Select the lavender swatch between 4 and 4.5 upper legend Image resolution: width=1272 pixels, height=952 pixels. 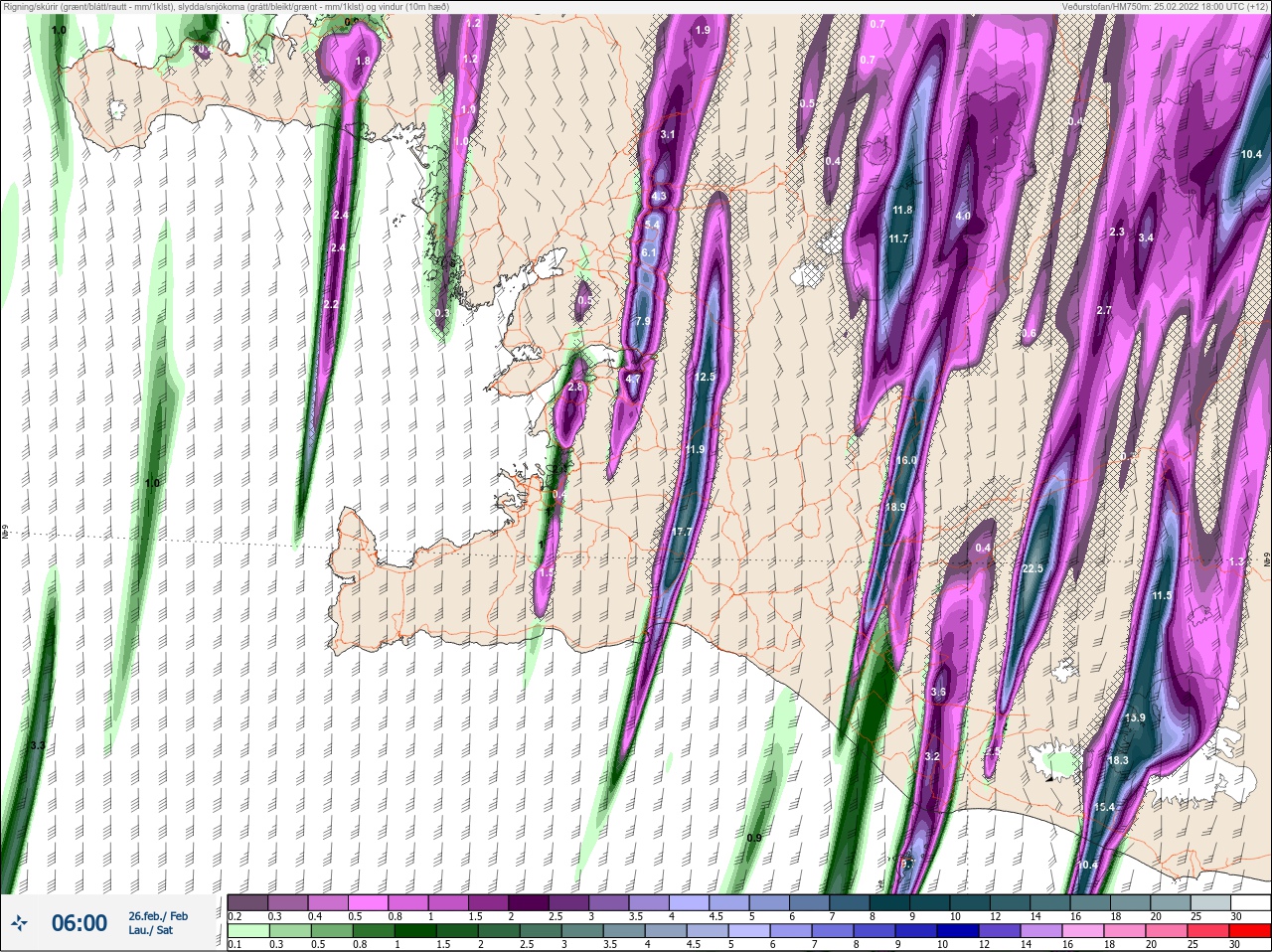click(689, 902)
